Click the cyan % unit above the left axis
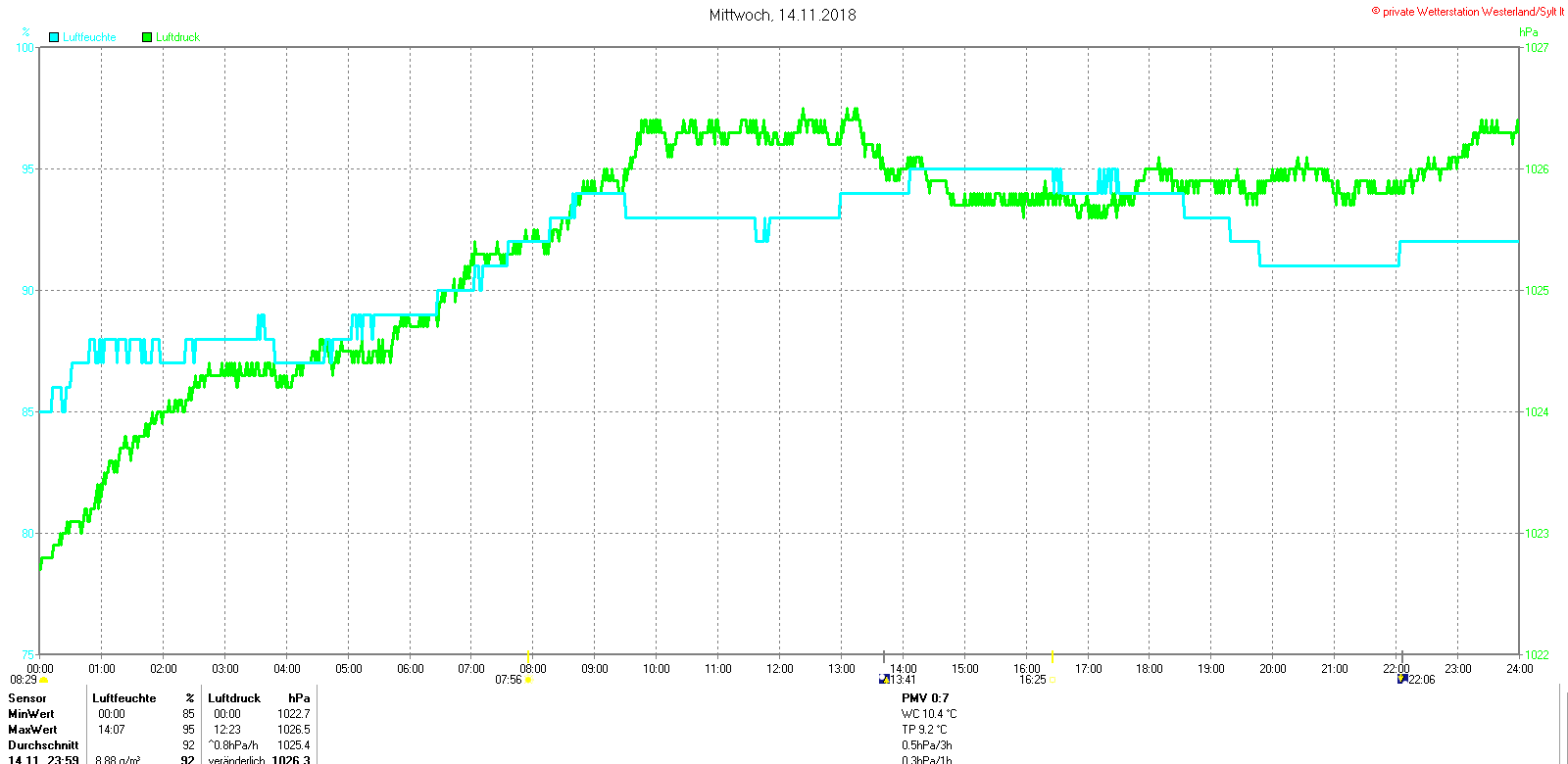Viewport: 1568px width, 764px height. coord(26,32)
